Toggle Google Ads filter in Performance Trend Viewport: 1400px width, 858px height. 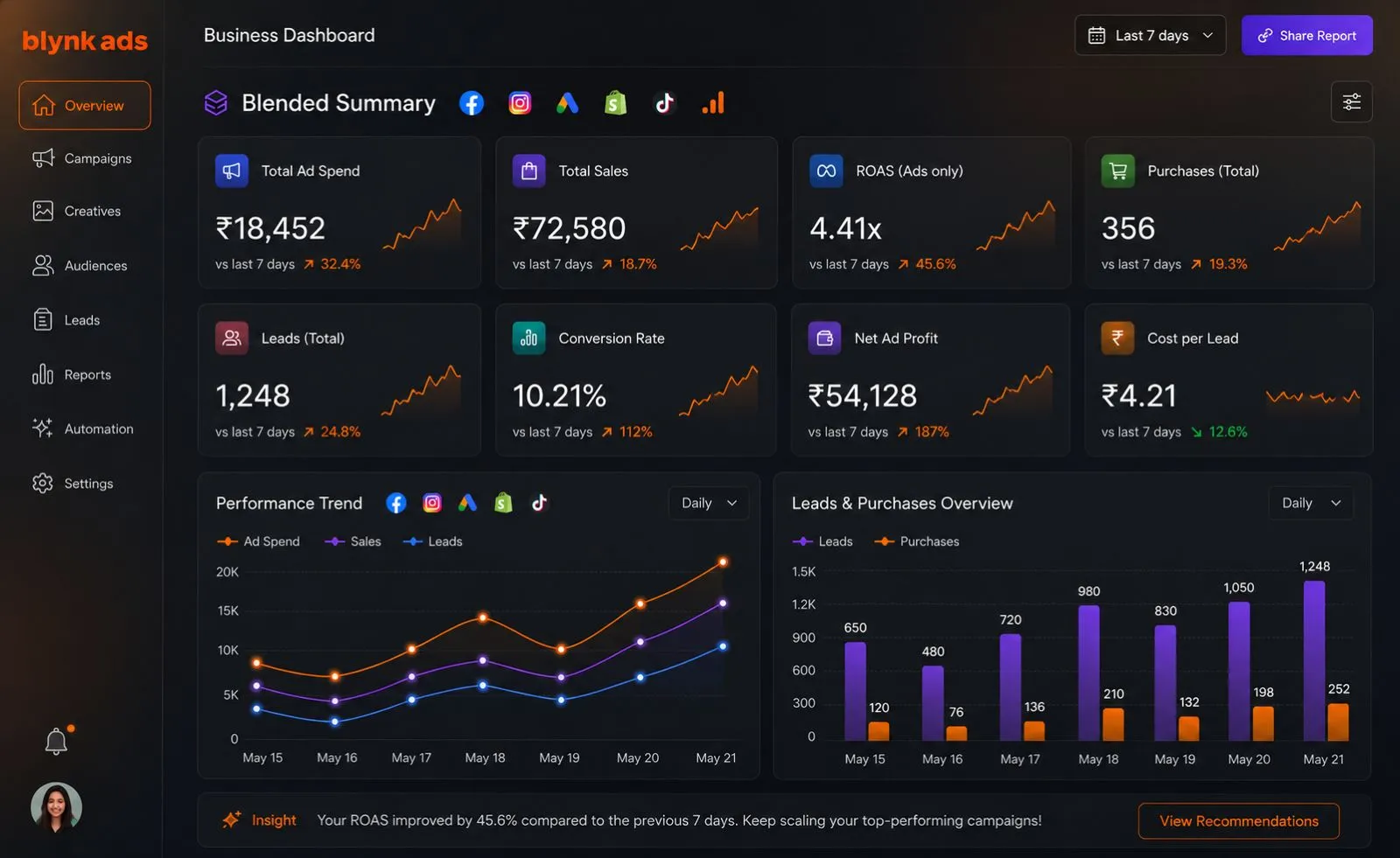click(468, 503)
